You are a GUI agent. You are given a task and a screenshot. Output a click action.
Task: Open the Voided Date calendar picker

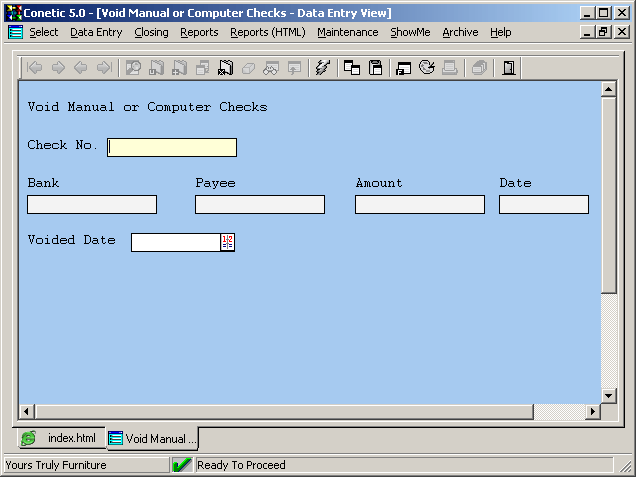[227, 242]
